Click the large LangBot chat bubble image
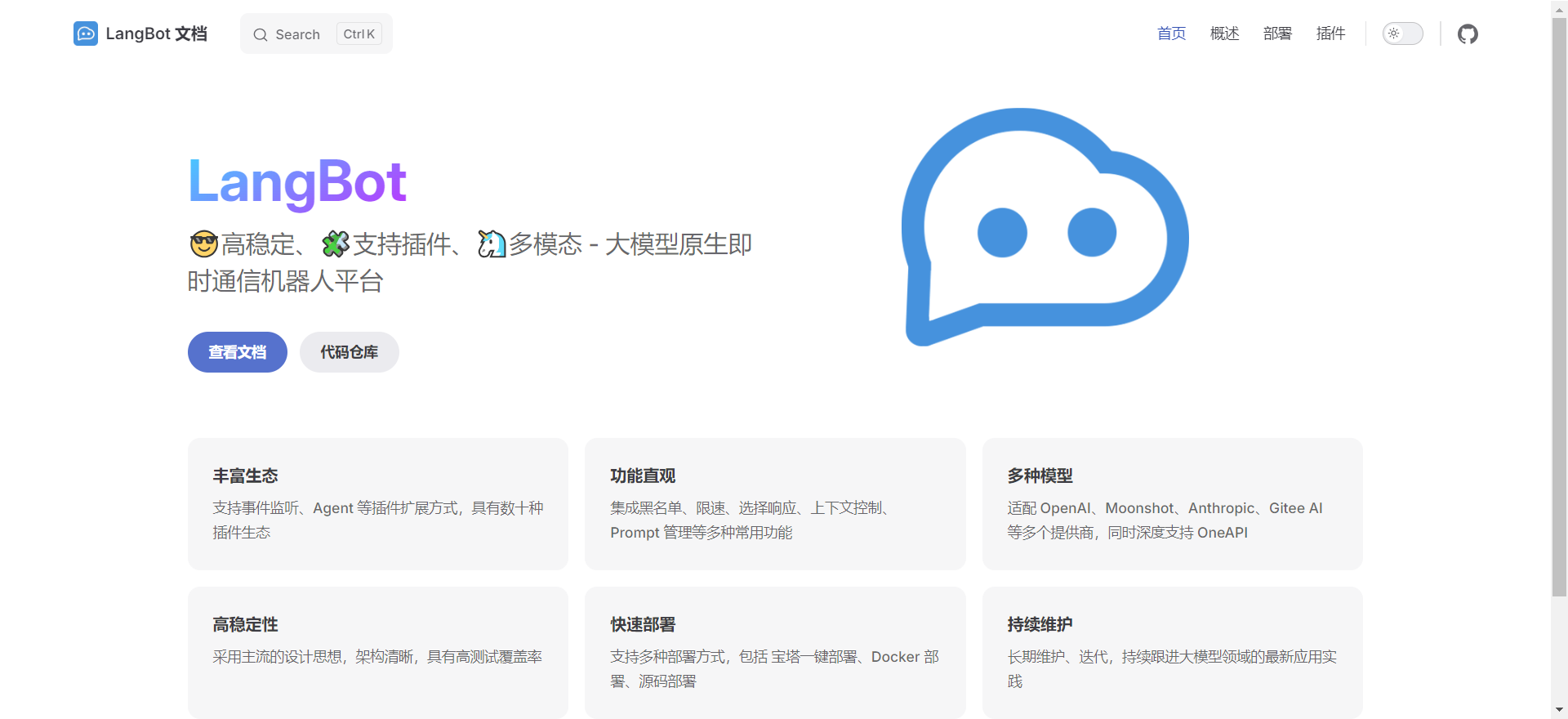The height and width of the screenshot is (719, 1568). point(1045,227)
